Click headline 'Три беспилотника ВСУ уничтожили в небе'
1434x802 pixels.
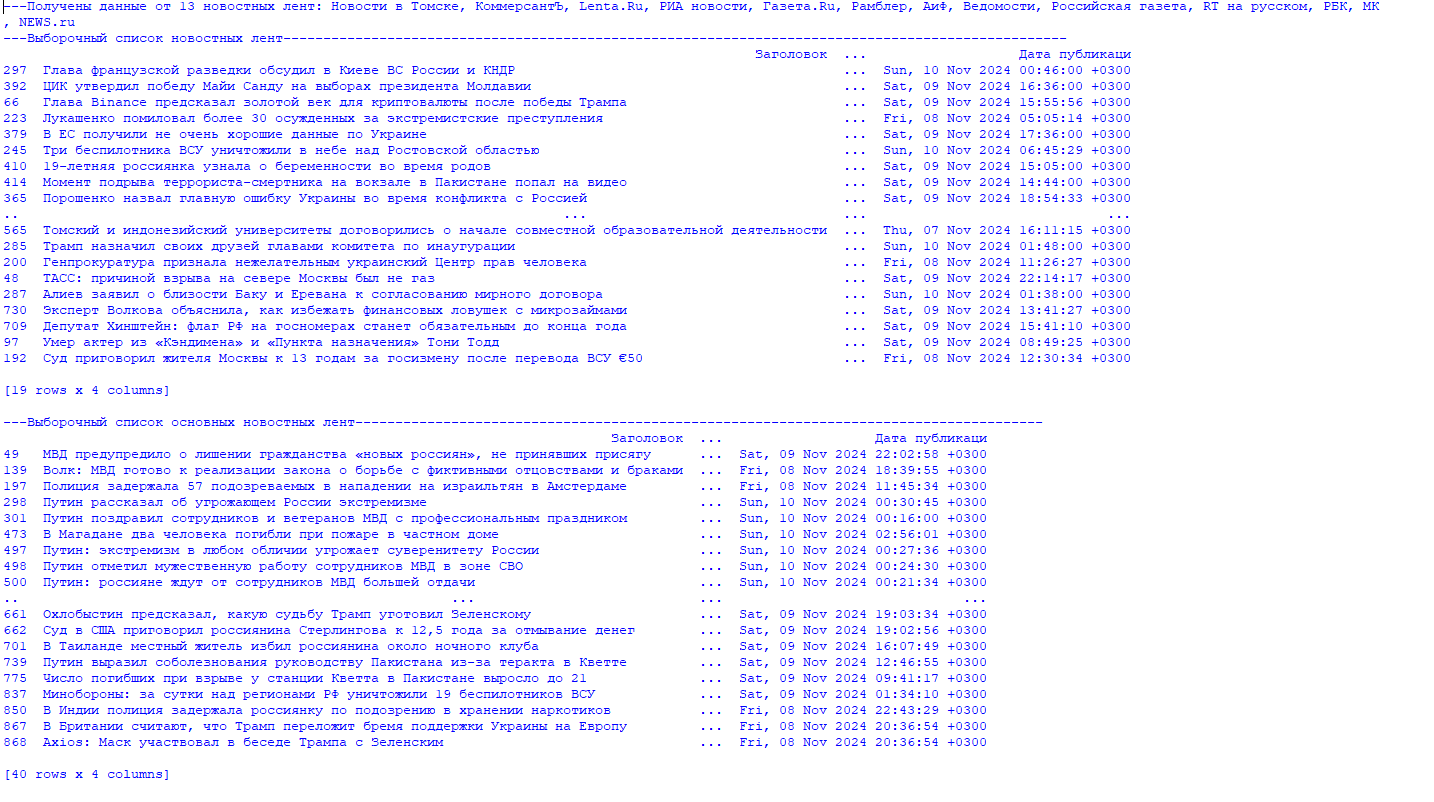click(291, 150)
